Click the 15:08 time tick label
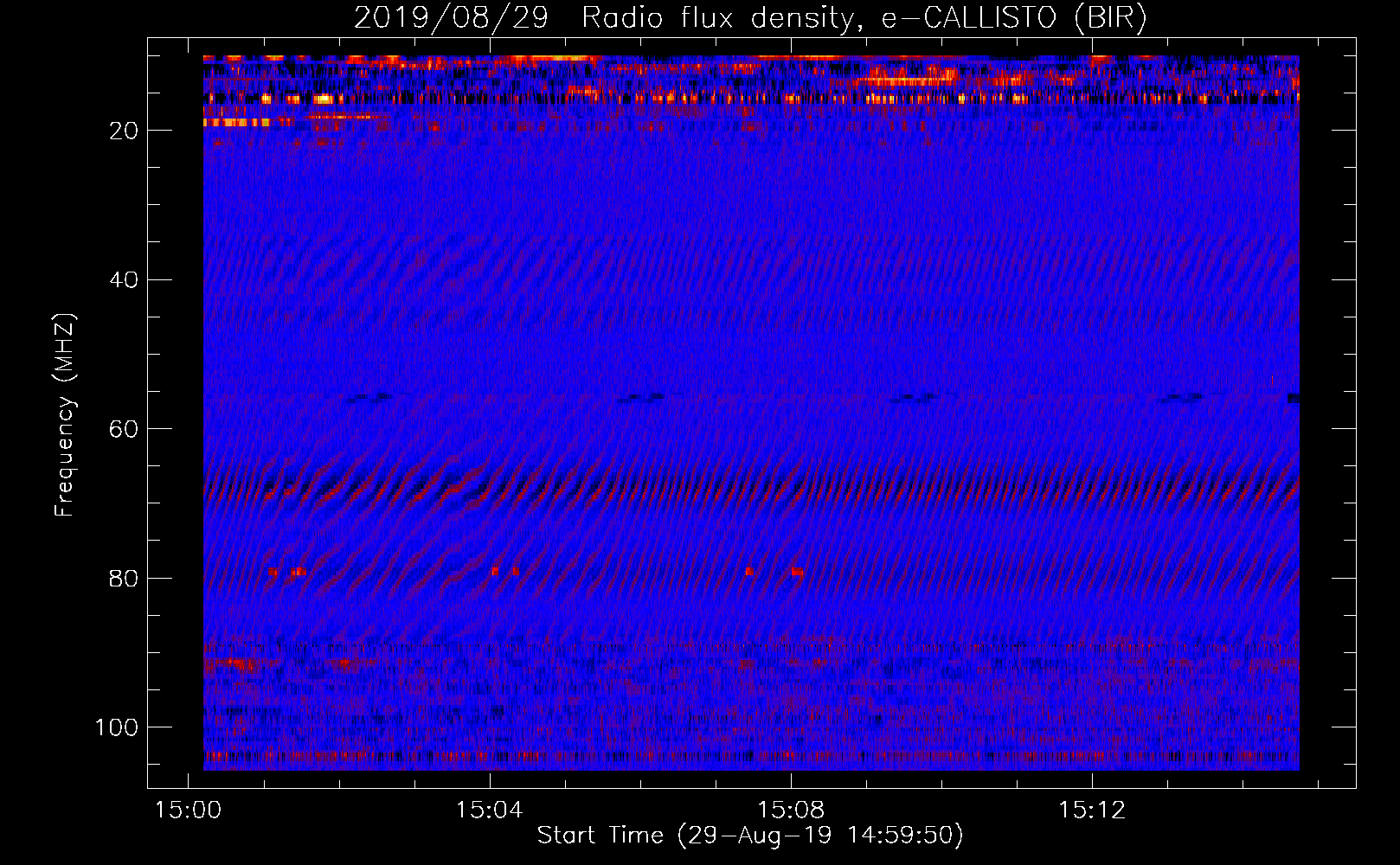Image resolution: width=1400 pixels, height=865 pixels. click(x=791, y=811)
